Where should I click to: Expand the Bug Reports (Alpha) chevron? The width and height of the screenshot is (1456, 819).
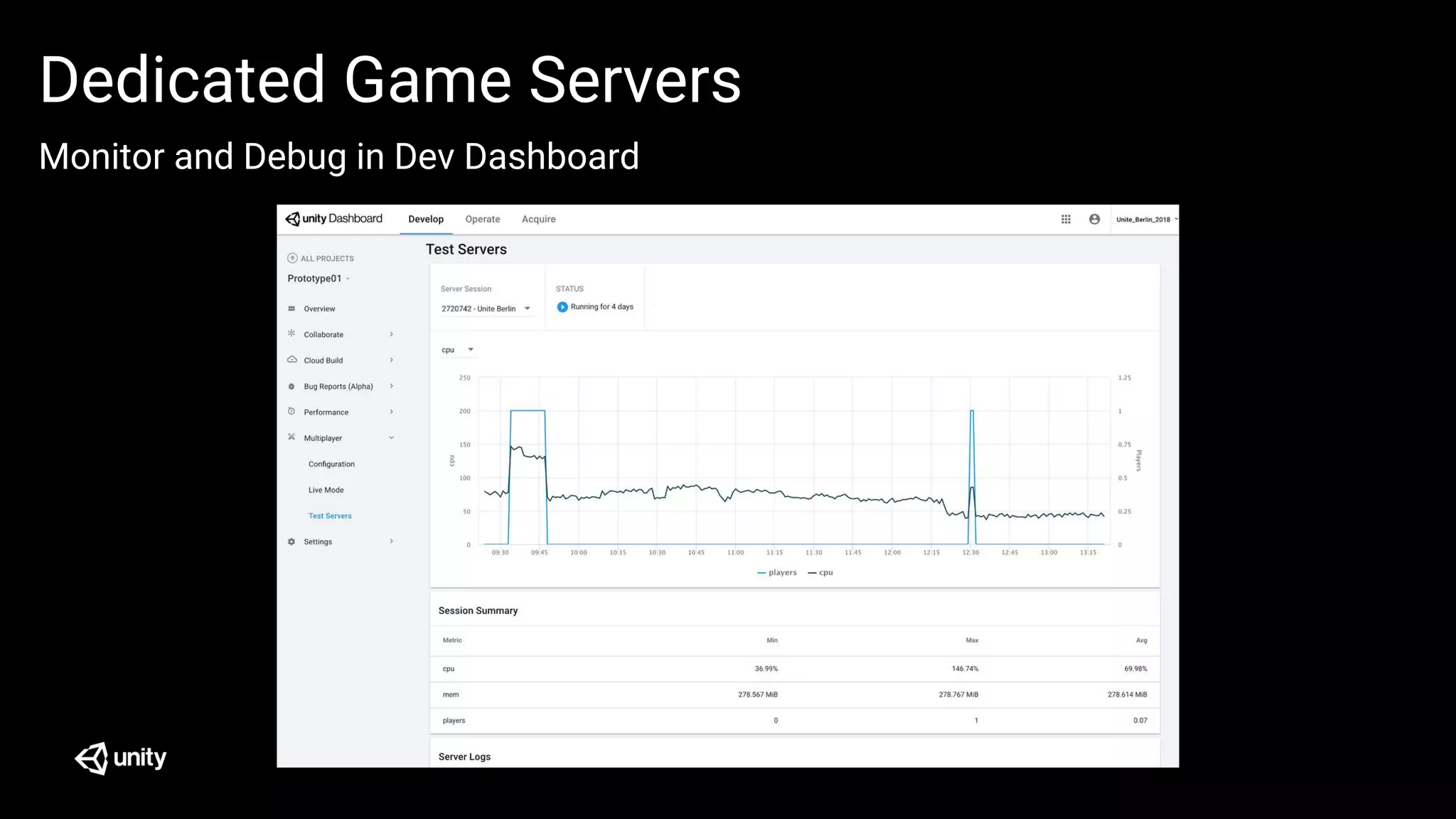pos(391,386)
